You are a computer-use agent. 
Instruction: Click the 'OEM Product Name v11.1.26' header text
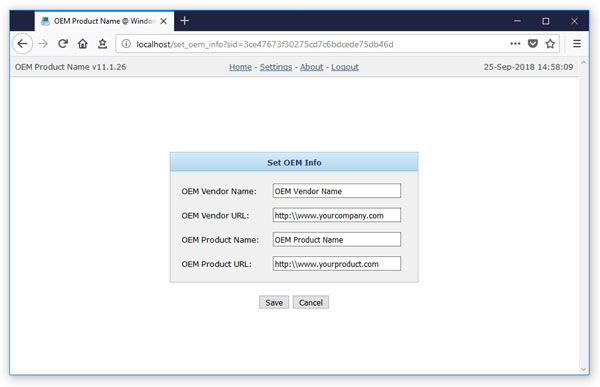[x=70, y=67]
